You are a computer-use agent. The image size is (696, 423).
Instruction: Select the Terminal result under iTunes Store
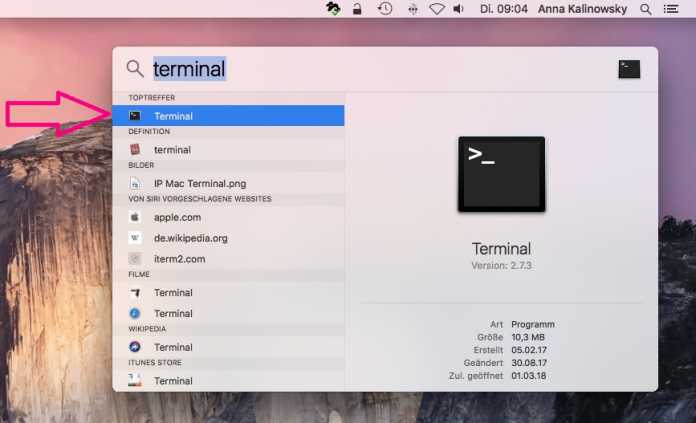173,381
